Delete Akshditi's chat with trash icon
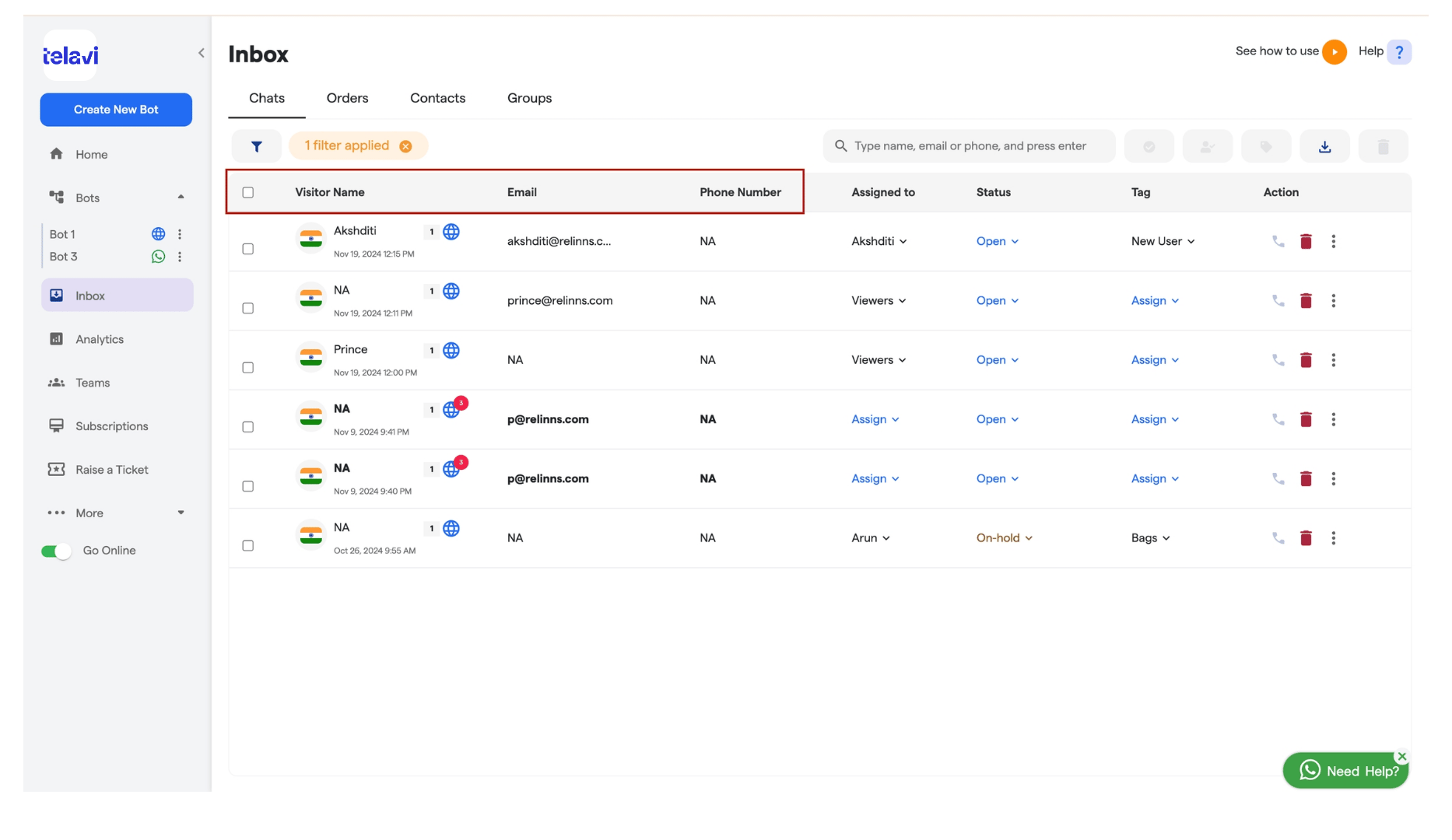The width and height of the screenshot is (1452, 840). click(x=1306, y=242)
